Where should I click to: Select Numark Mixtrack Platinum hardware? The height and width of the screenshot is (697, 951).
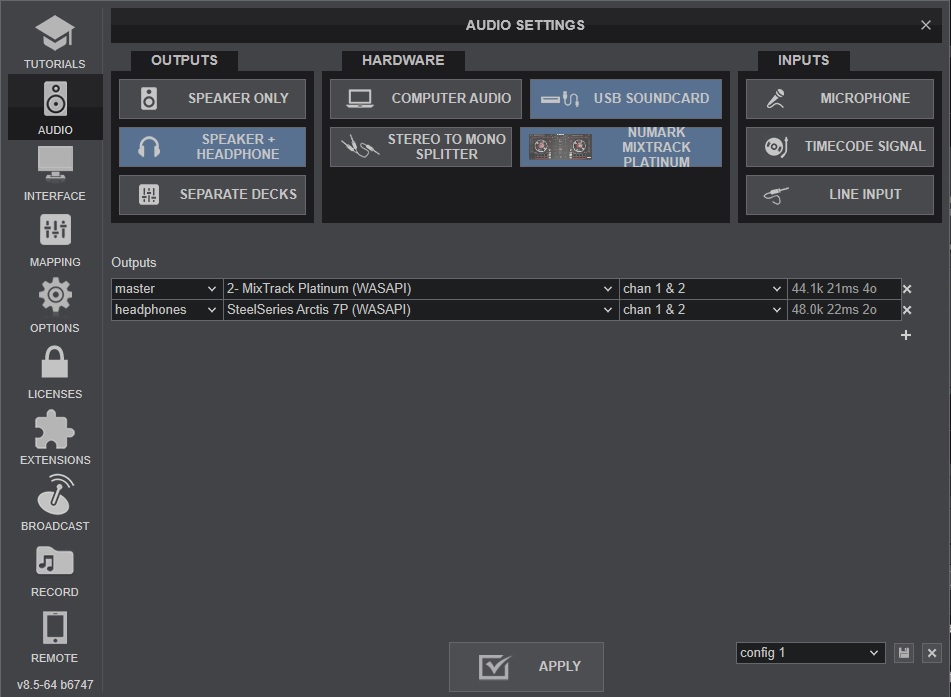(621, 147)
